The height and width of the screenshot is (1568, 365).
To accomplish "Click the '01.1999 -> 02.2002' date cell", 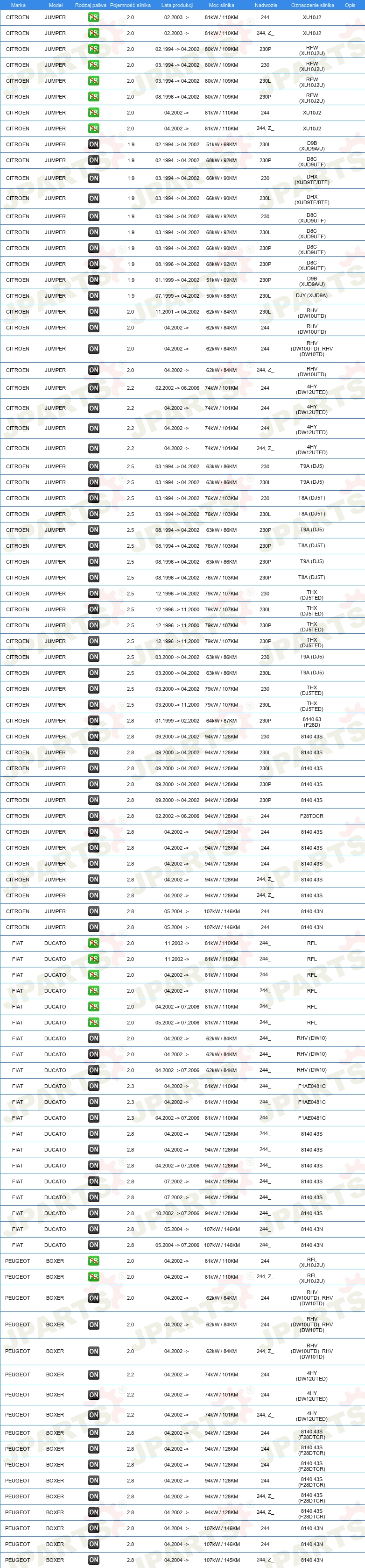I will 177,721.
